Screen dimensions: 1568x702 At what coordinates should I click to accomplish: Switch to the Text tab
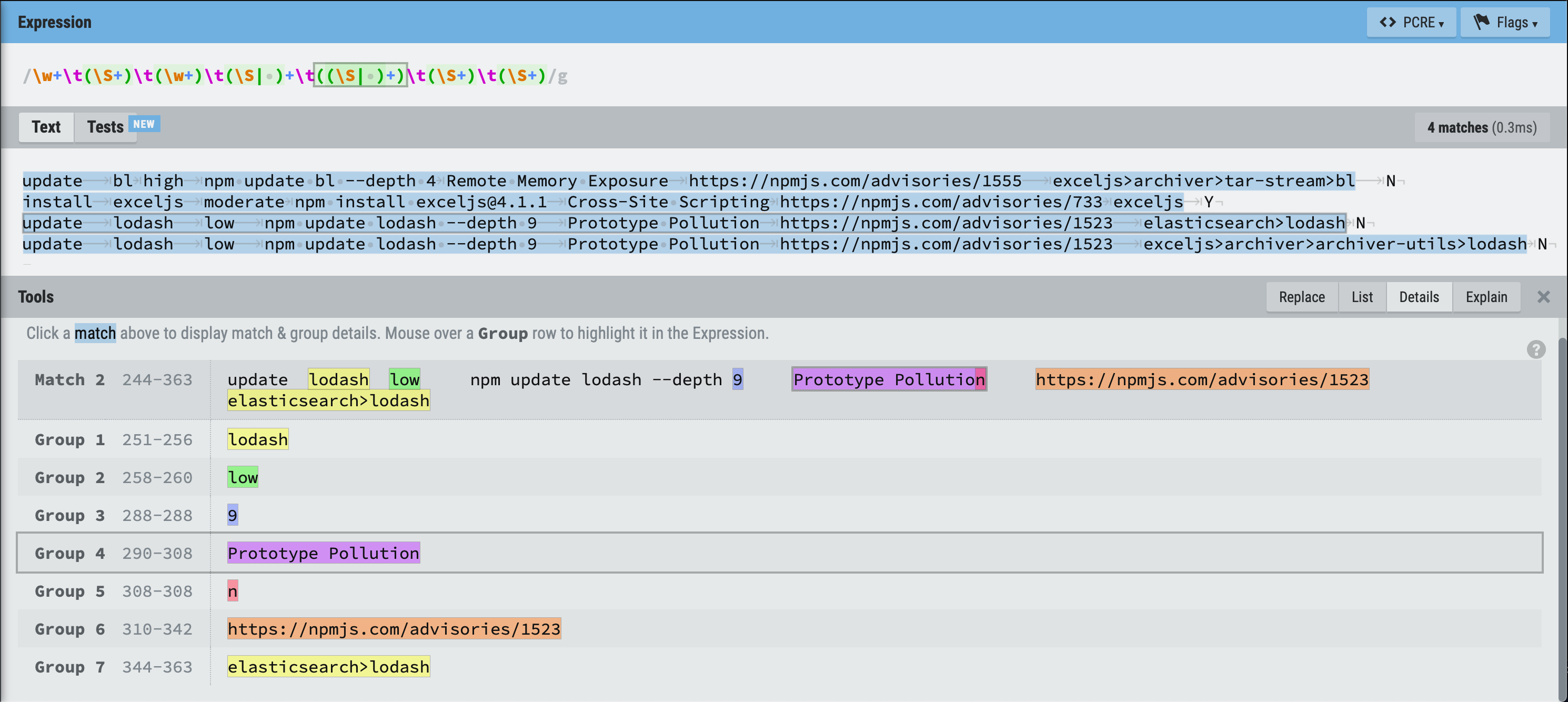46,127
